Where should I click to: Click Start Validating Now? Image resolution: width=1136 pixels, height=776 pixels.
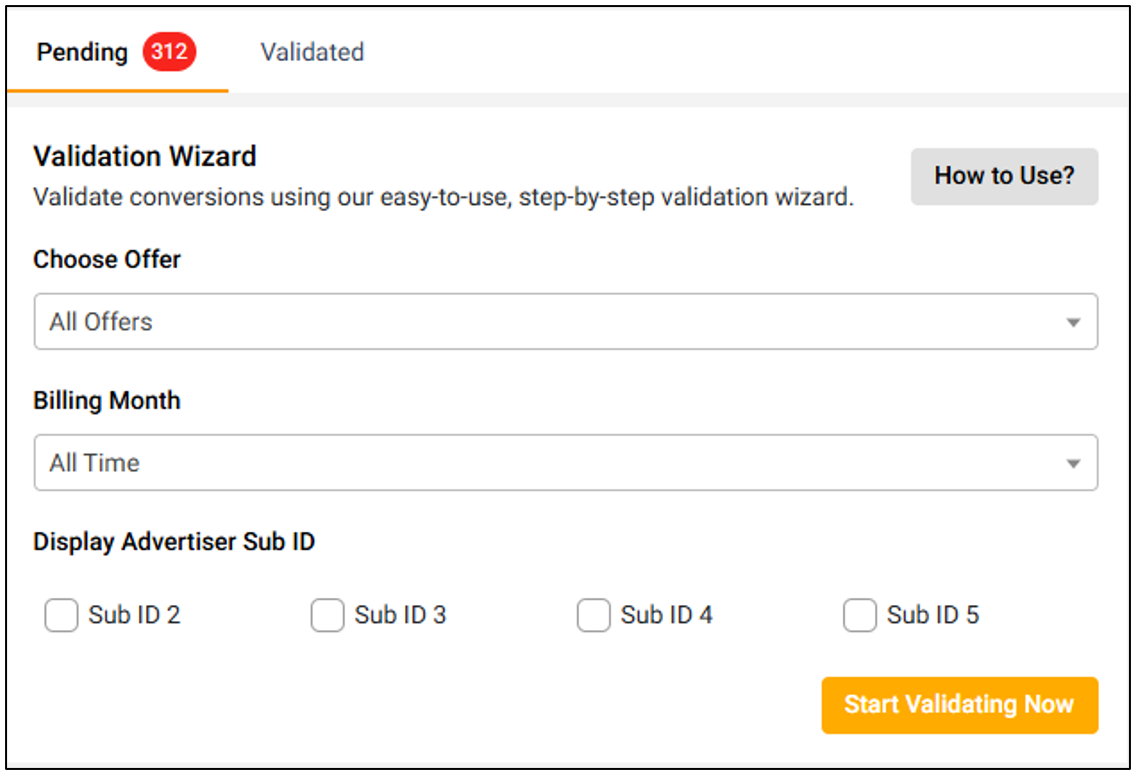pyautogui.click(x=959, y=705)
